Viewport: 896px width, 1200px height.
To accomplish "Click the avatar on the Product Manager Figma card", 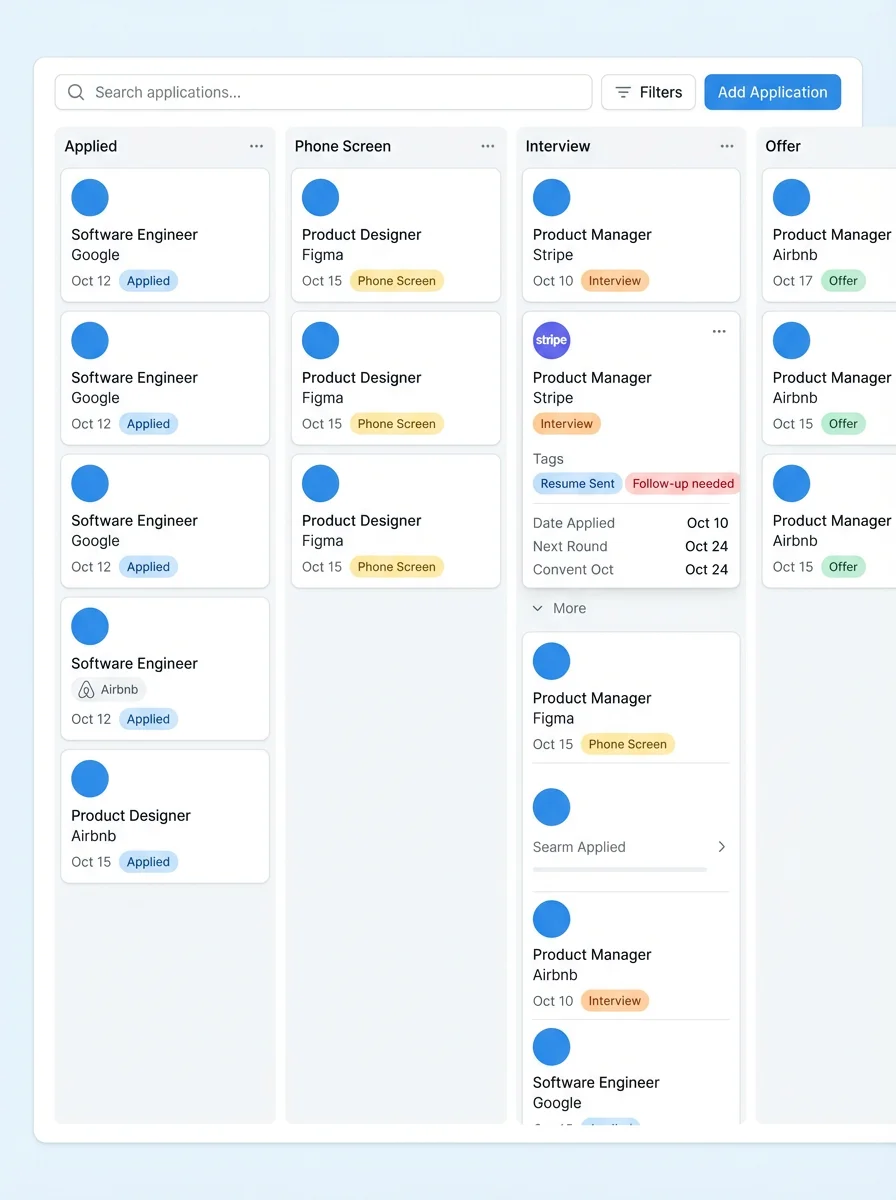I will click(551, 661).
